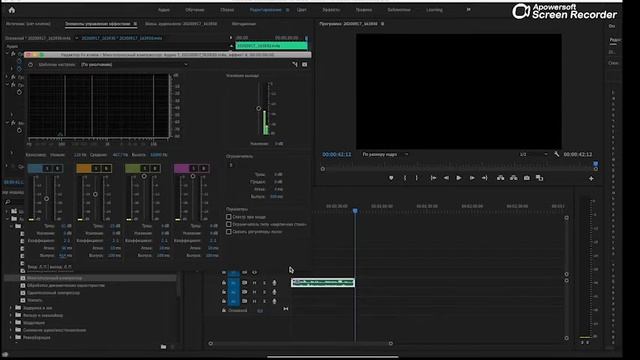Click the output gain slider handle
The width and height of the screenshot is (640, 360).
point(258,109)
